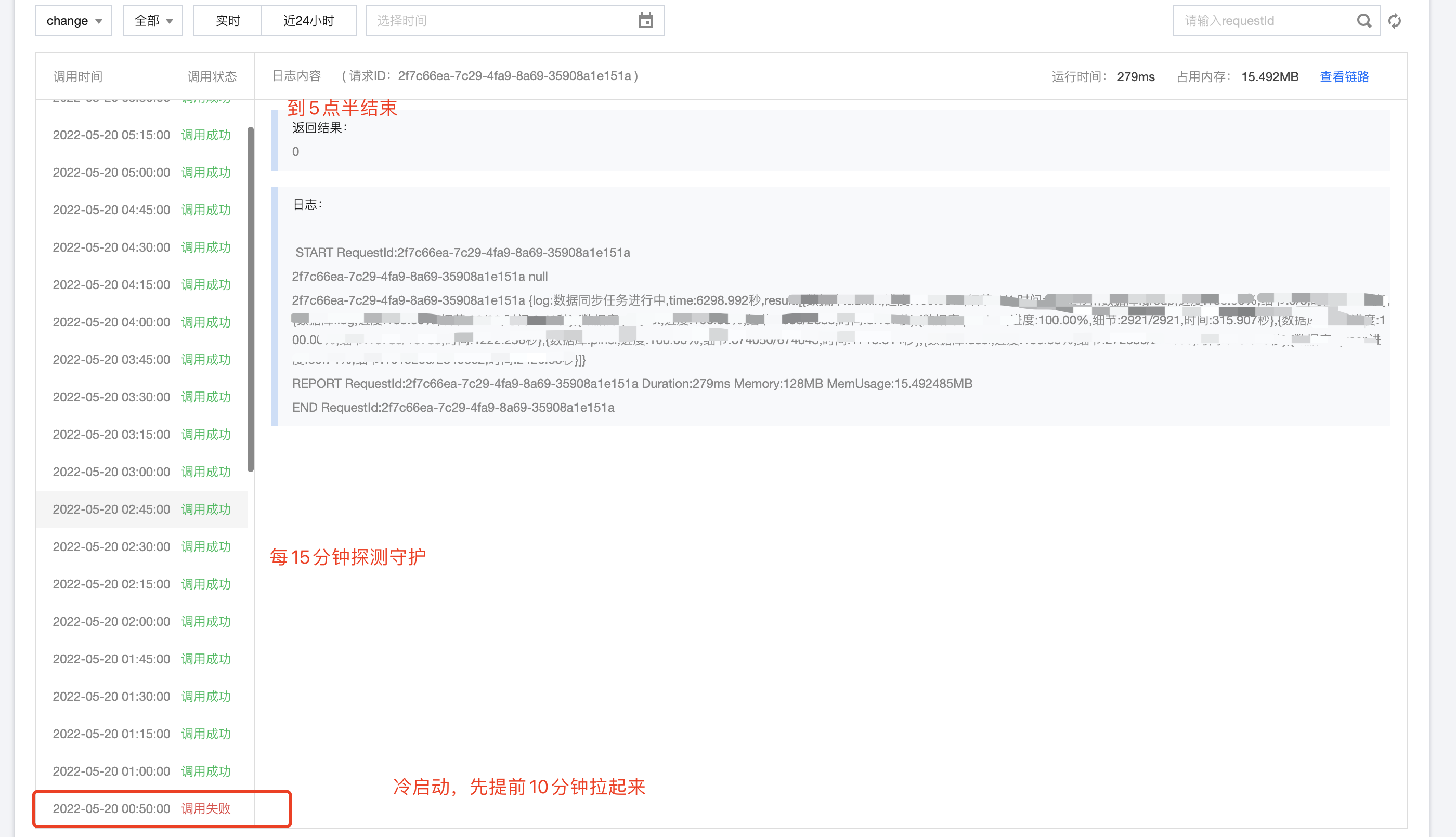Click the 调用状态 column header
Screen dimensions: 1456x837
pyautogui.click(x=212, y=76)
